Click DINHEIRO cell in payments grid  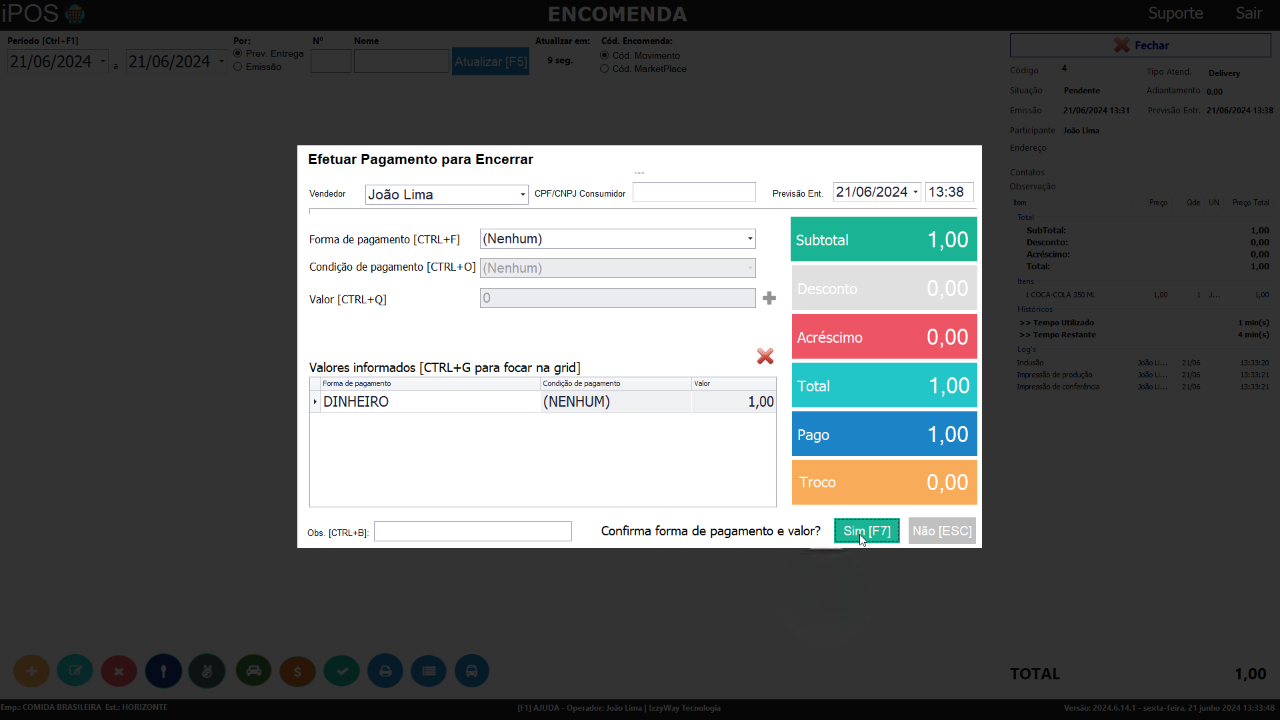[430, 402]
